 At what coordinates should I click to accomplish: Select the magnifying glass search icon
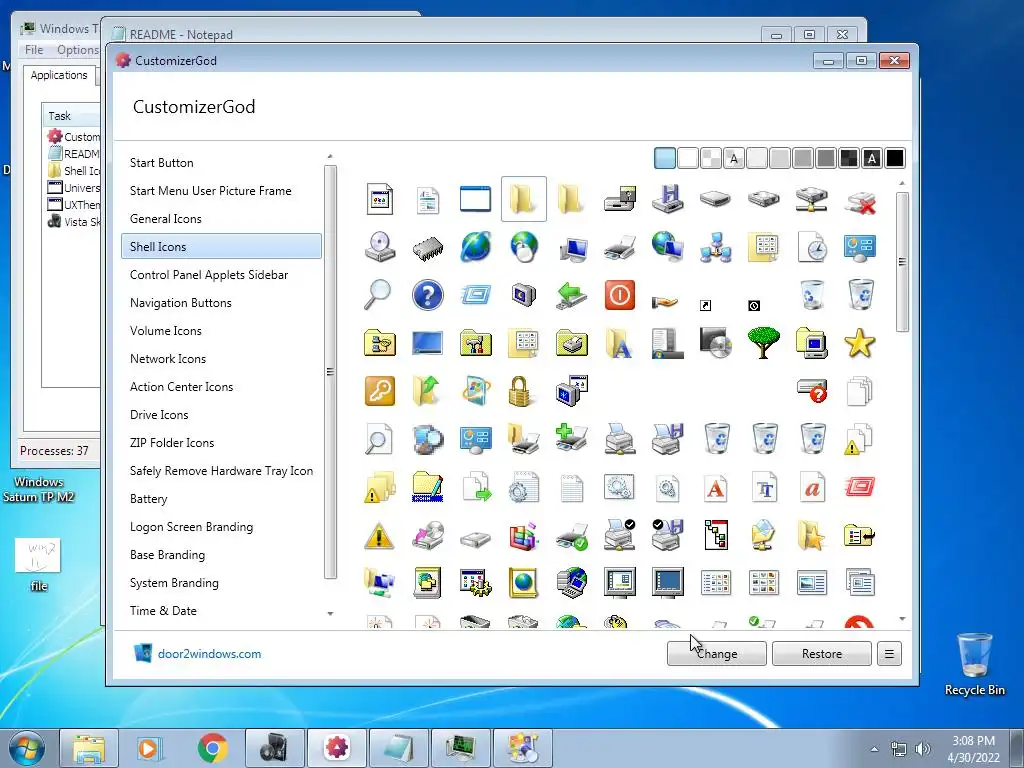click(377, 295)
